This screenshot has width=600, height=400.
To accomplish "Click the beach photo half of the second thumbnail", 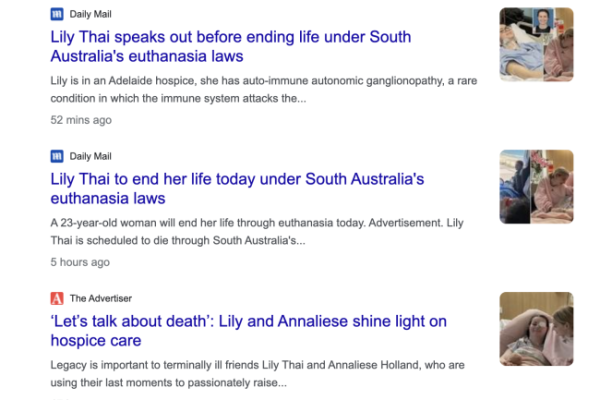I will pyautogui.click(x=515, y=186).
